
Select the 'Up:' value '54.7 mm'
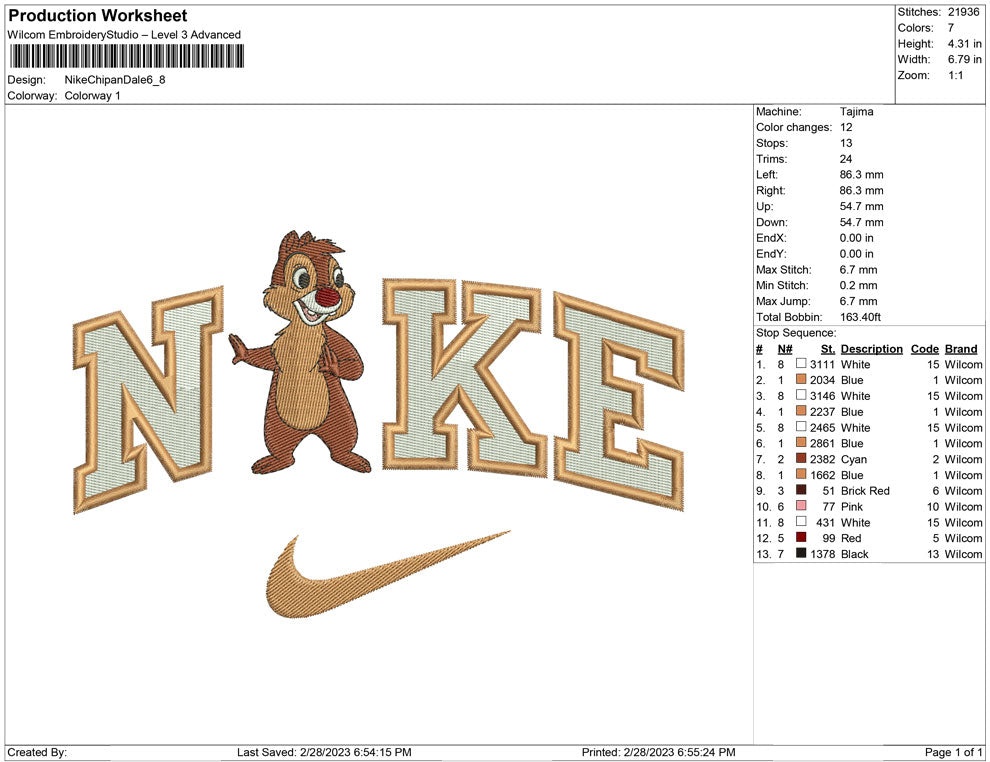[x=861, y=206]
